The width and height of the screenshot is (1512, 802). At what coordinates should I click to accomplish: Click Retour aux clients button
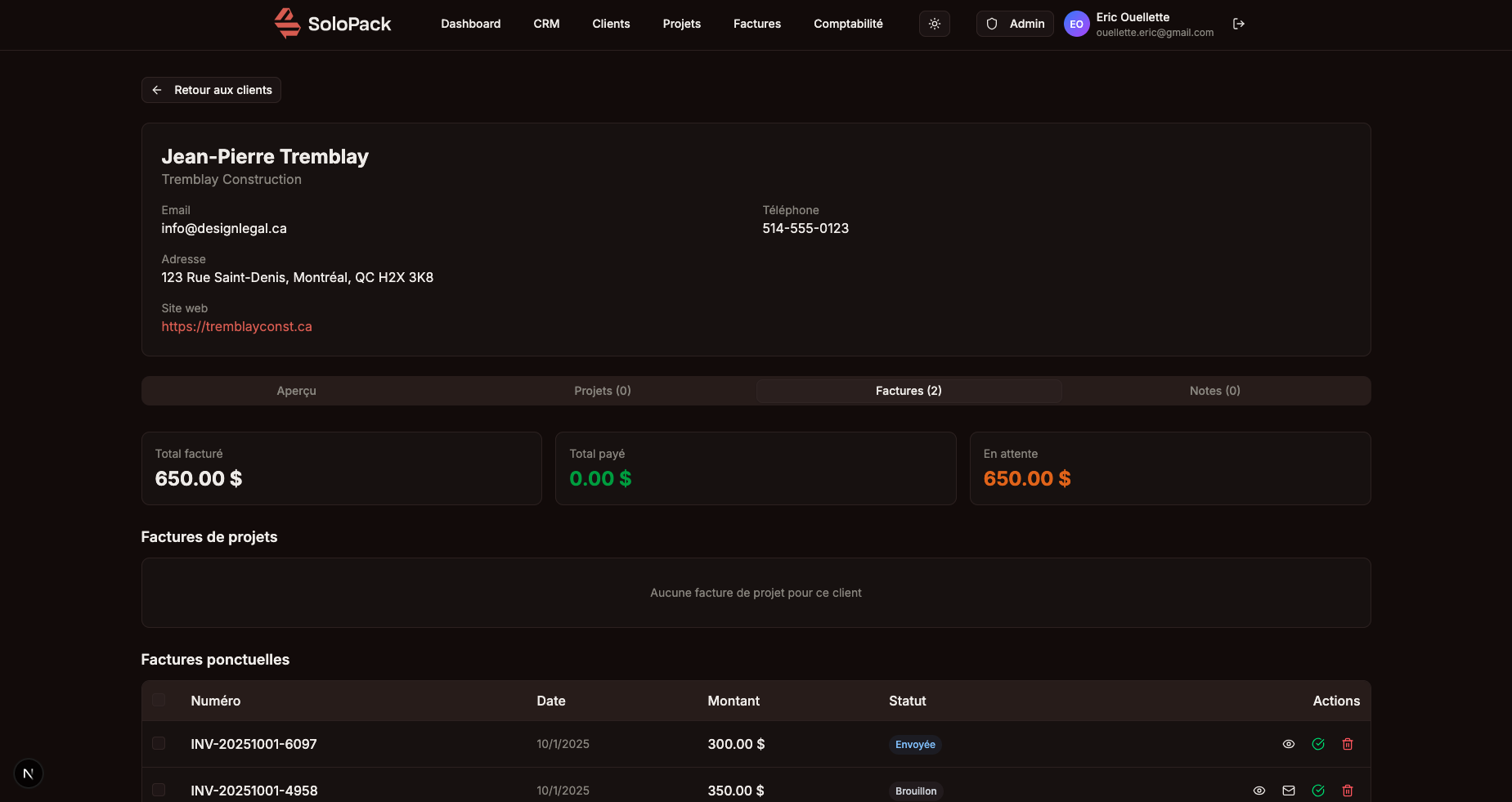[x=211, y=90]
